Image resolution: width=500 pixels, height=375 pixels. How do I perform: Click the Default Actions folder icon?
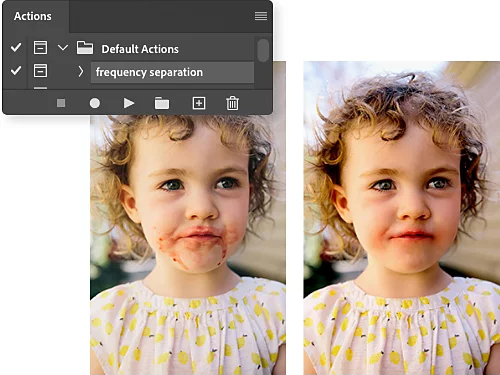pos(85,48)
